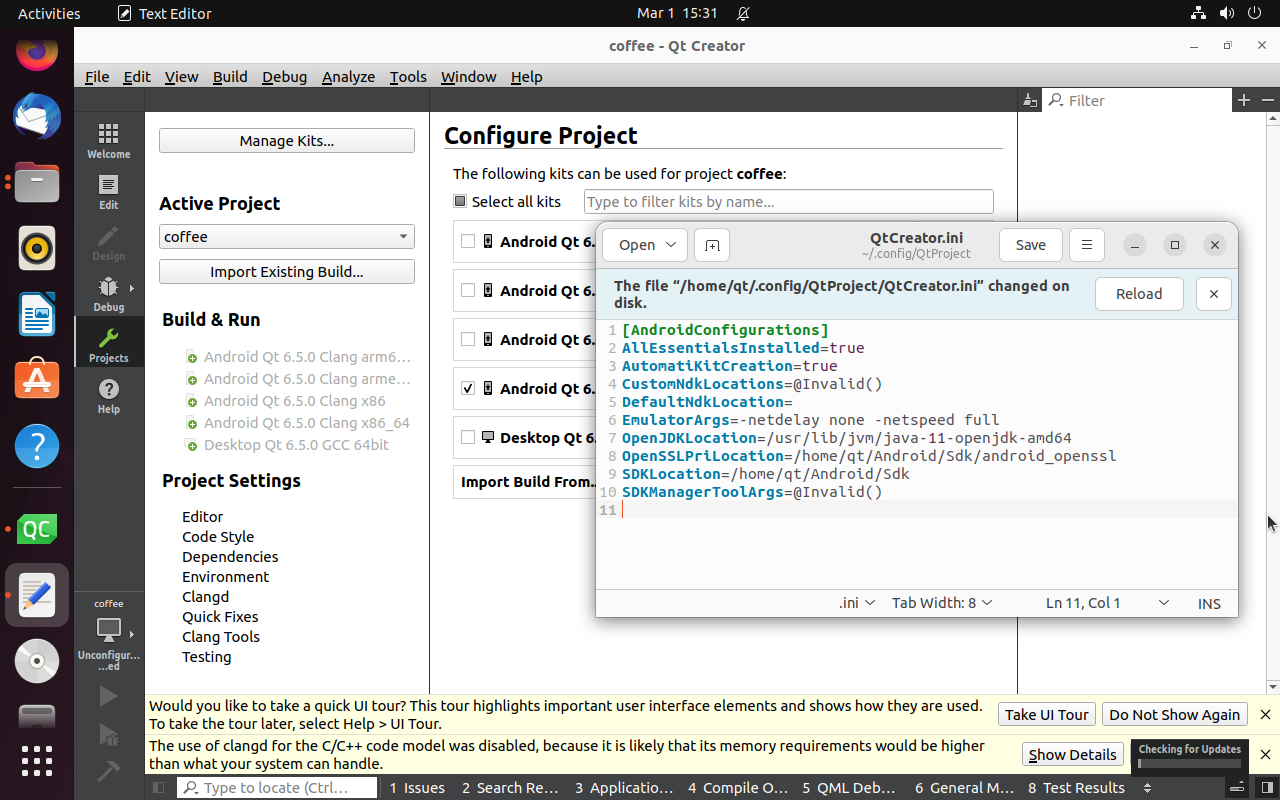Open the 8 Test Results pane

[x=1076, y=788]
